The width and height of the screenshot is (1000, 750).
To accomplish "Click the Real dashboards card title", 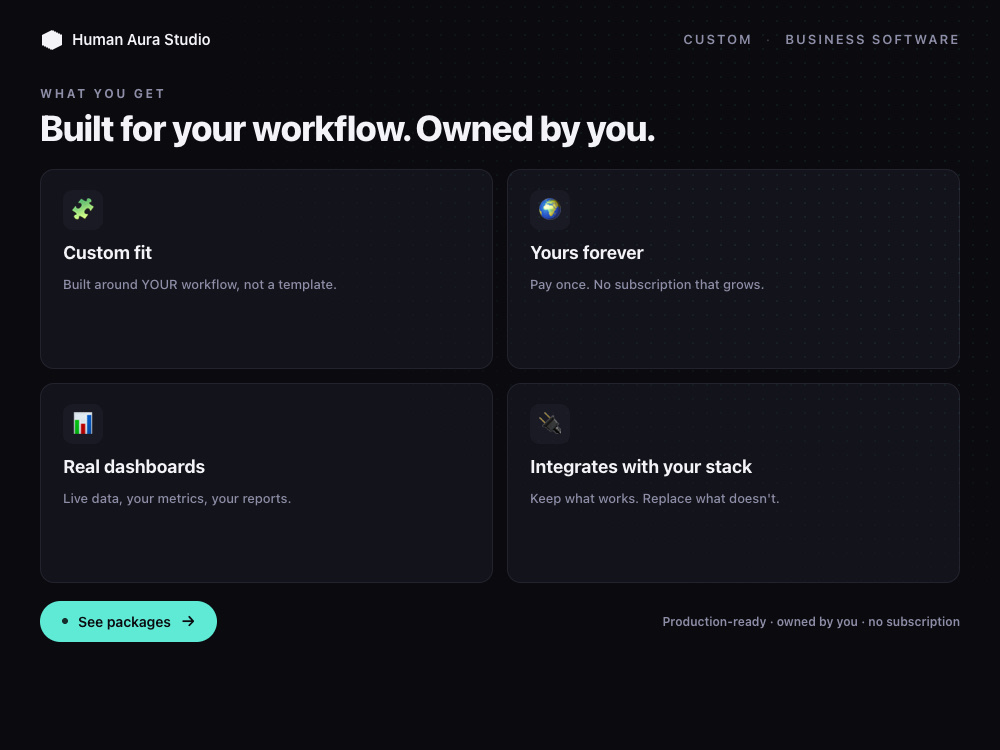I will tap(134, 467).
